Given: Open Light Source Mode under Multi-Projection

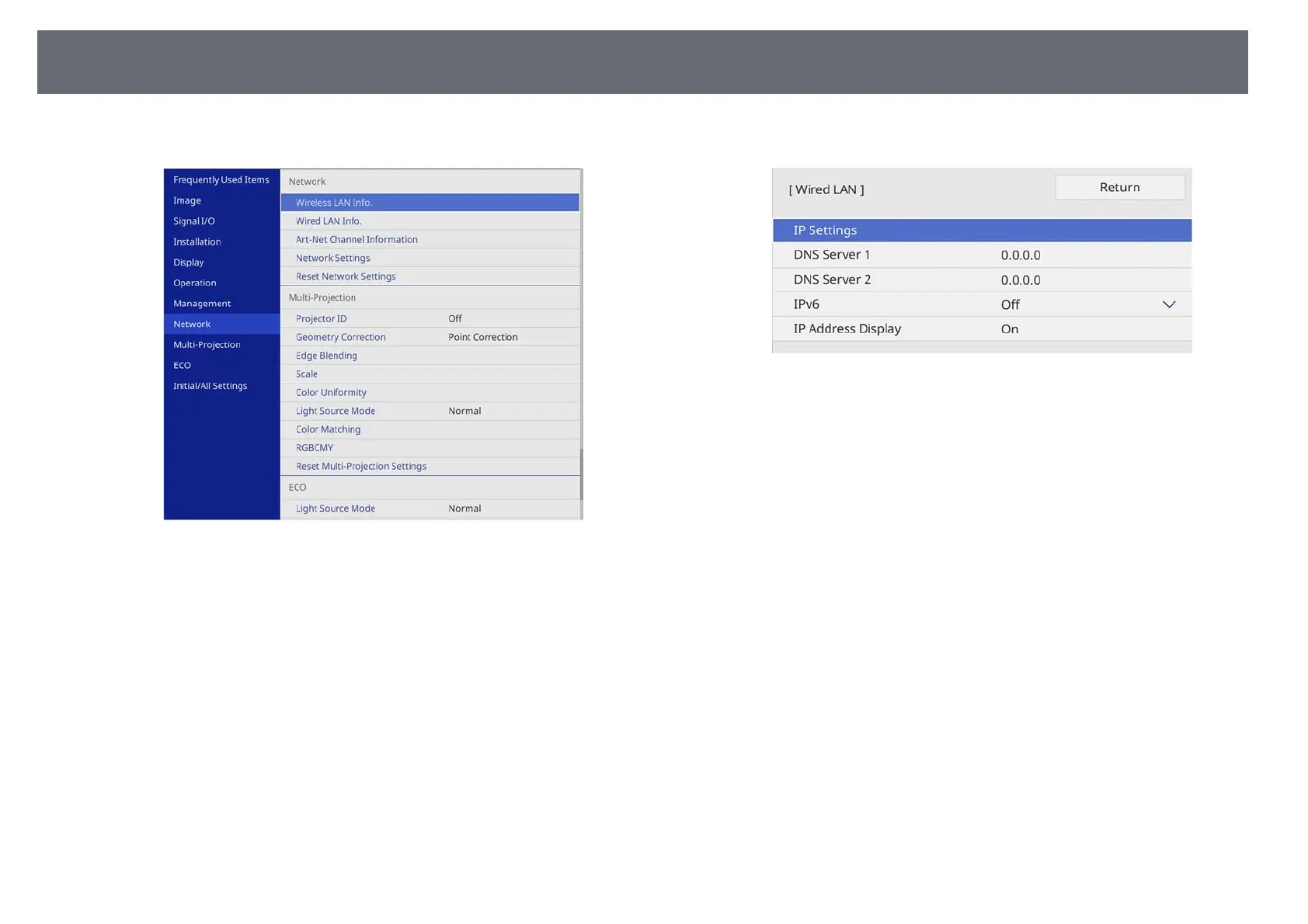Looking at the screenshot, I should [430, 411].
